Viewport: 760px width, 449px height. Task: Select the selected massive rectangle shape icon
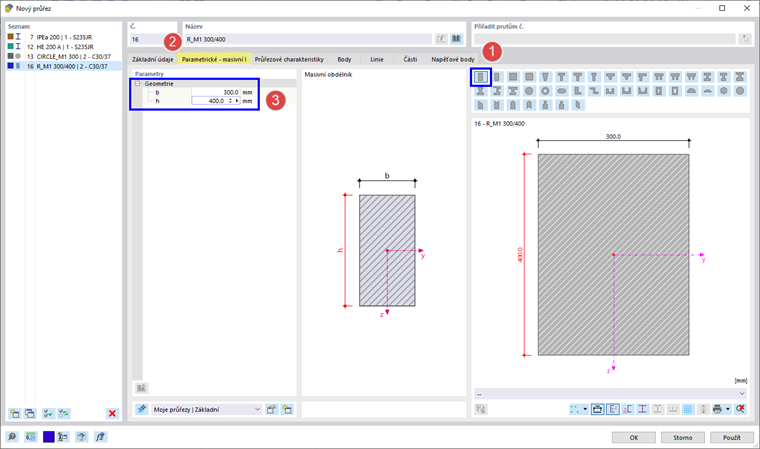tap(481, 77)
